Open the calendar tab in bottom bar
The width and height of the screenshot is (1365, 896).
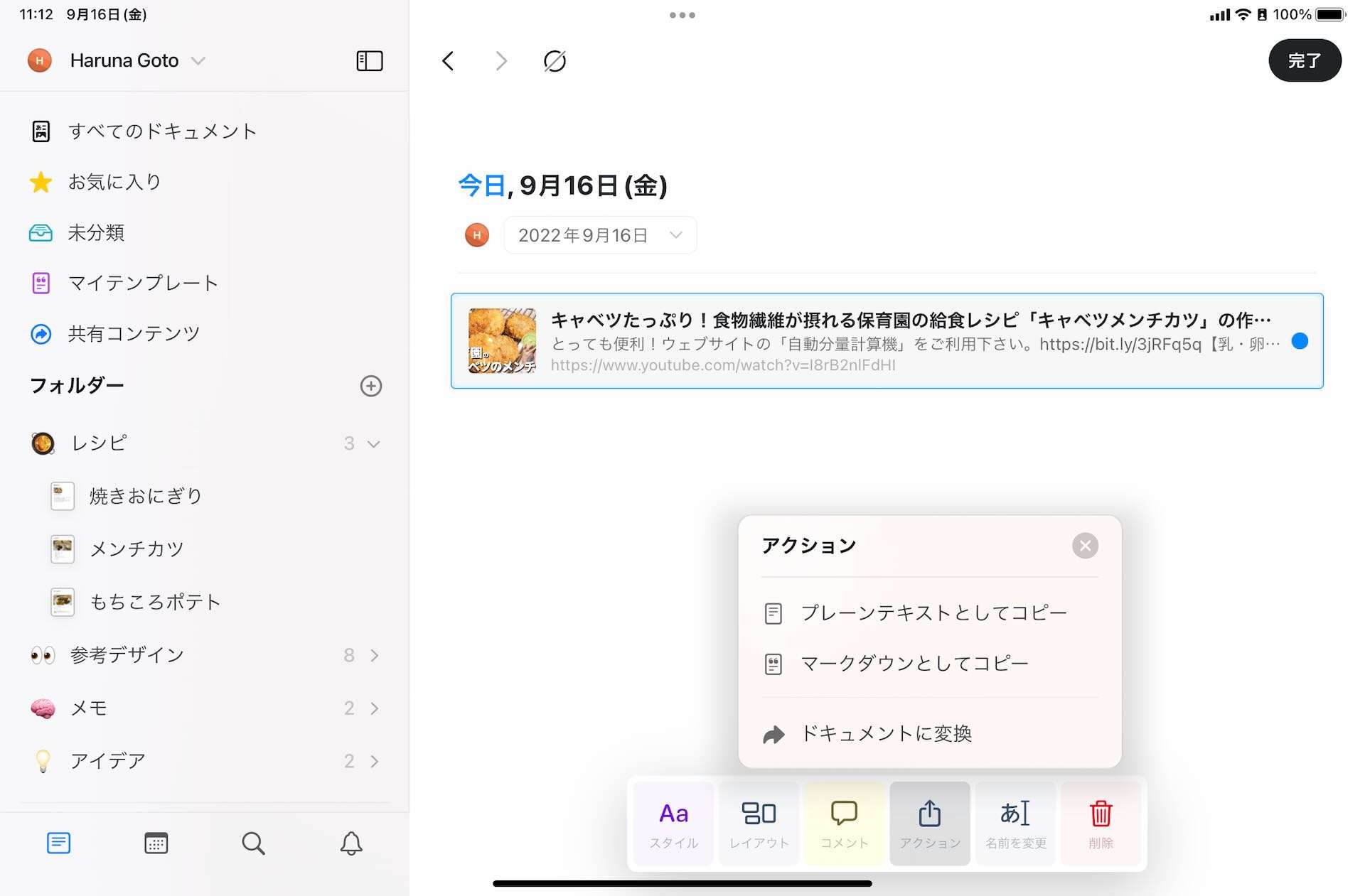point(156,843)
